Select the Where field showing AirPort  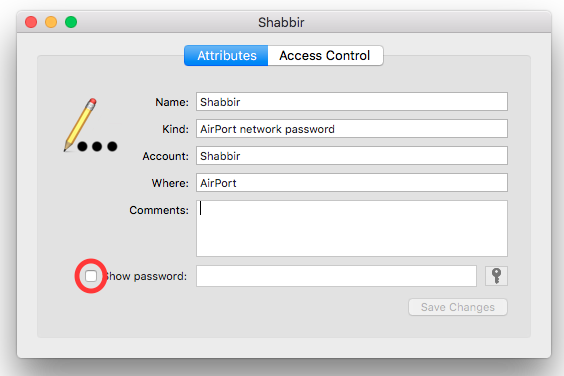click(352, 183)
